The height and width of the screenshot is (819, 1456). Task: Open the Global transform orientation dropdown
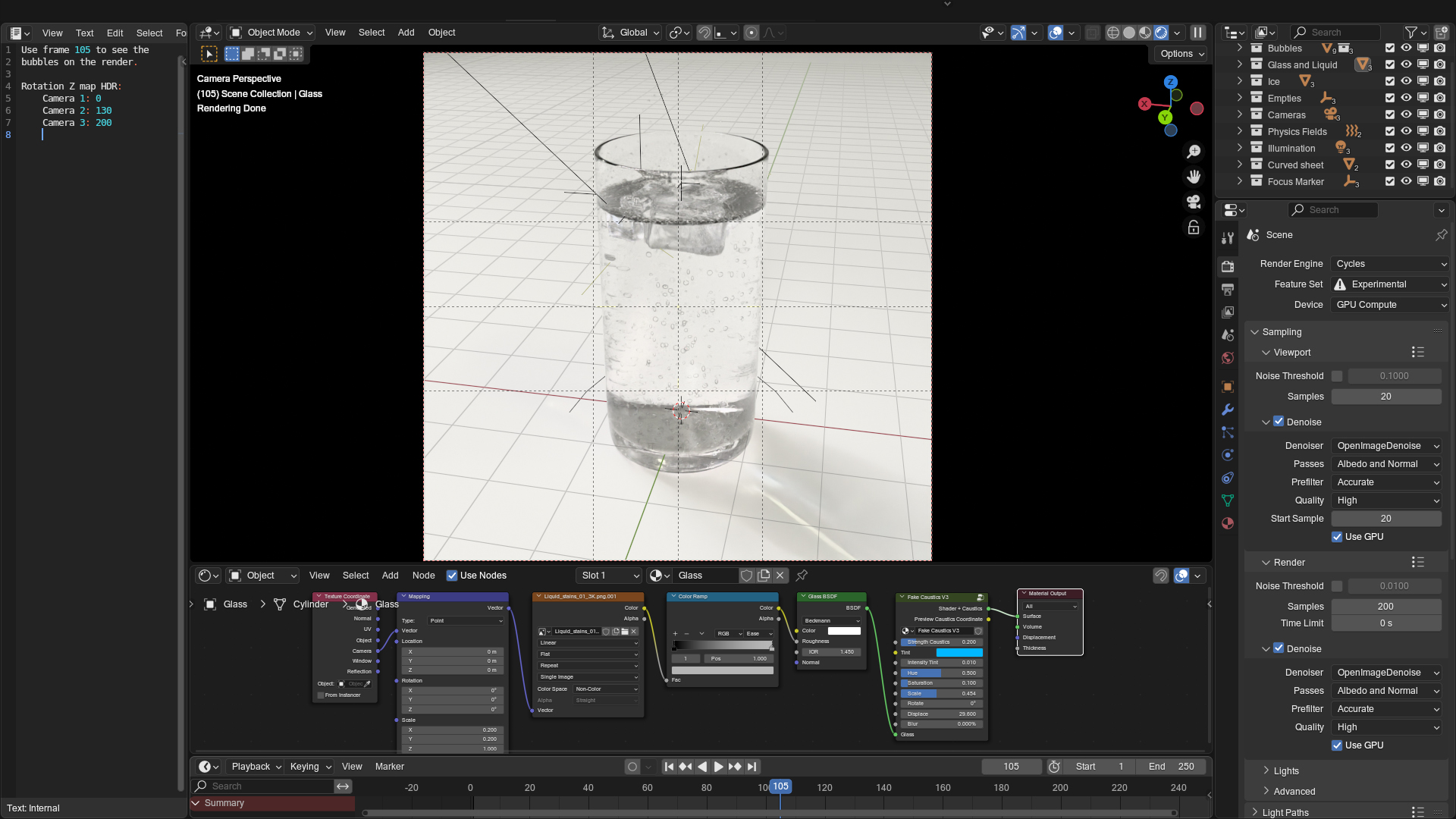(631, 33)
